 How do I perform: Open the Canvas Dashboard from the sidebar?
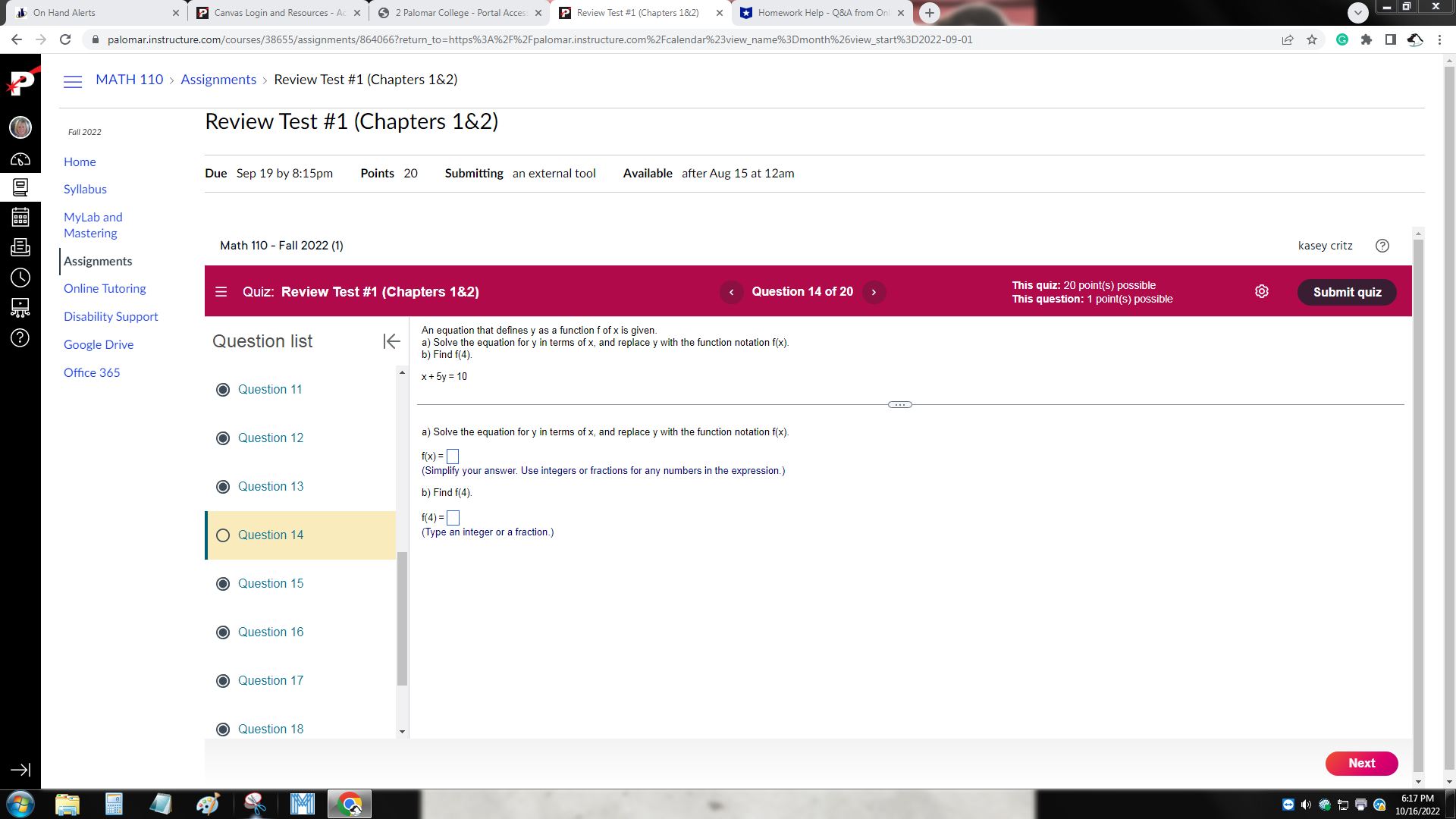[x=20, y=159]
